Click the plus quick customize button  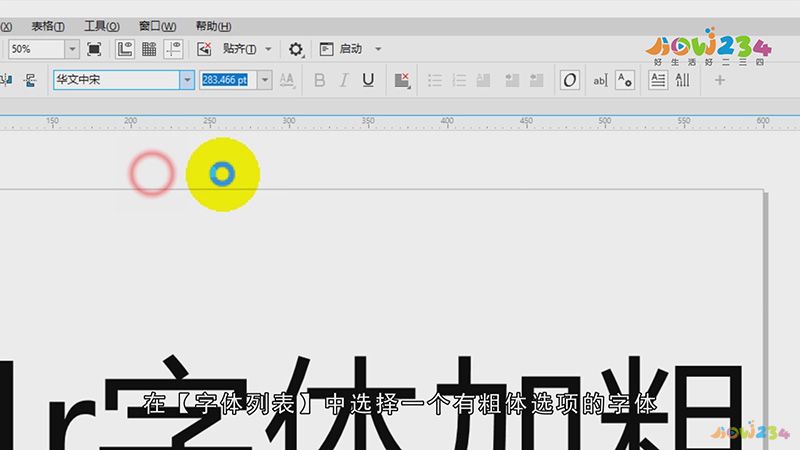click(x=719, y=80)
